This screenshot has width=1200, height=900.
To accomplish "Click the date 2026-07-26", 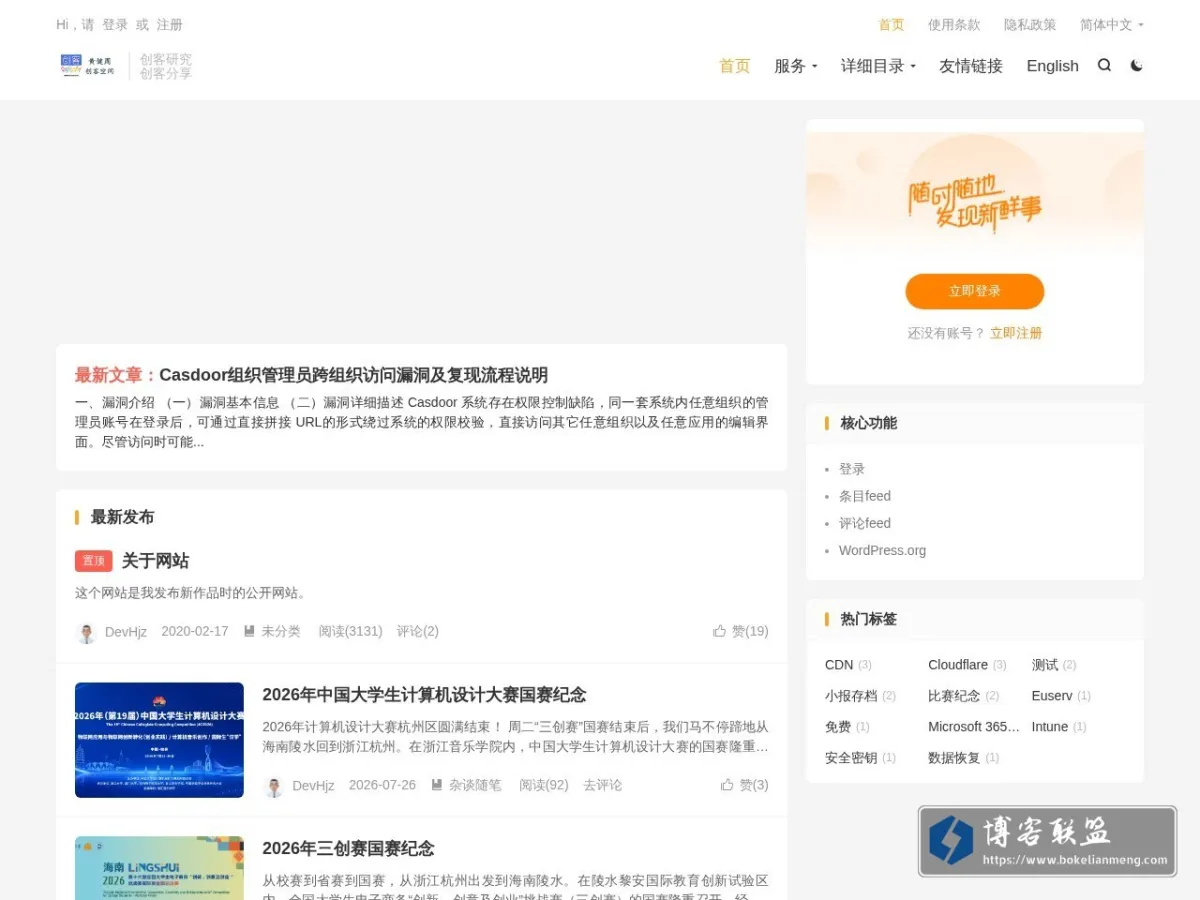I will tap(382, 785).
